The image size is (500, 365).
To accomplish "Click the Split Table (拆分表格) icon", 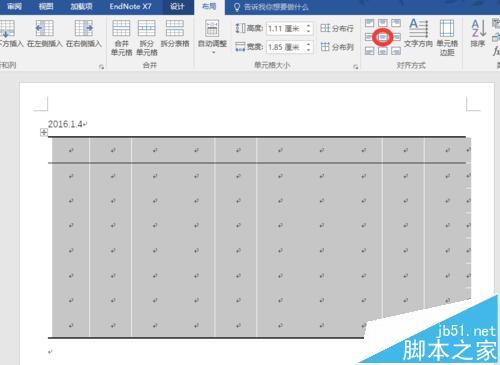I will (x=175, y=28).
